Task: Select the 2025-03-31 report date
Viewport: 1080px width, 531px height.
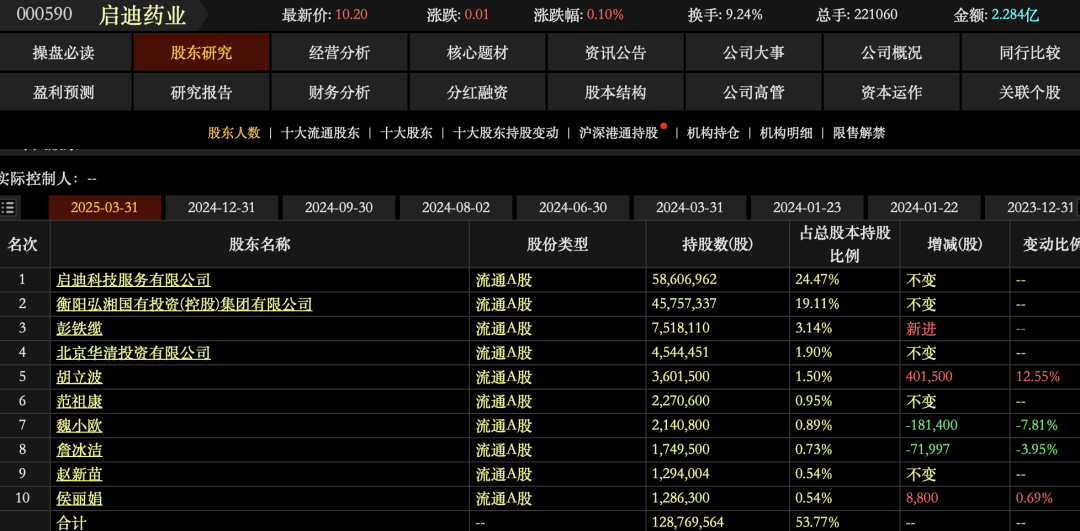Action: coord(105,207)
